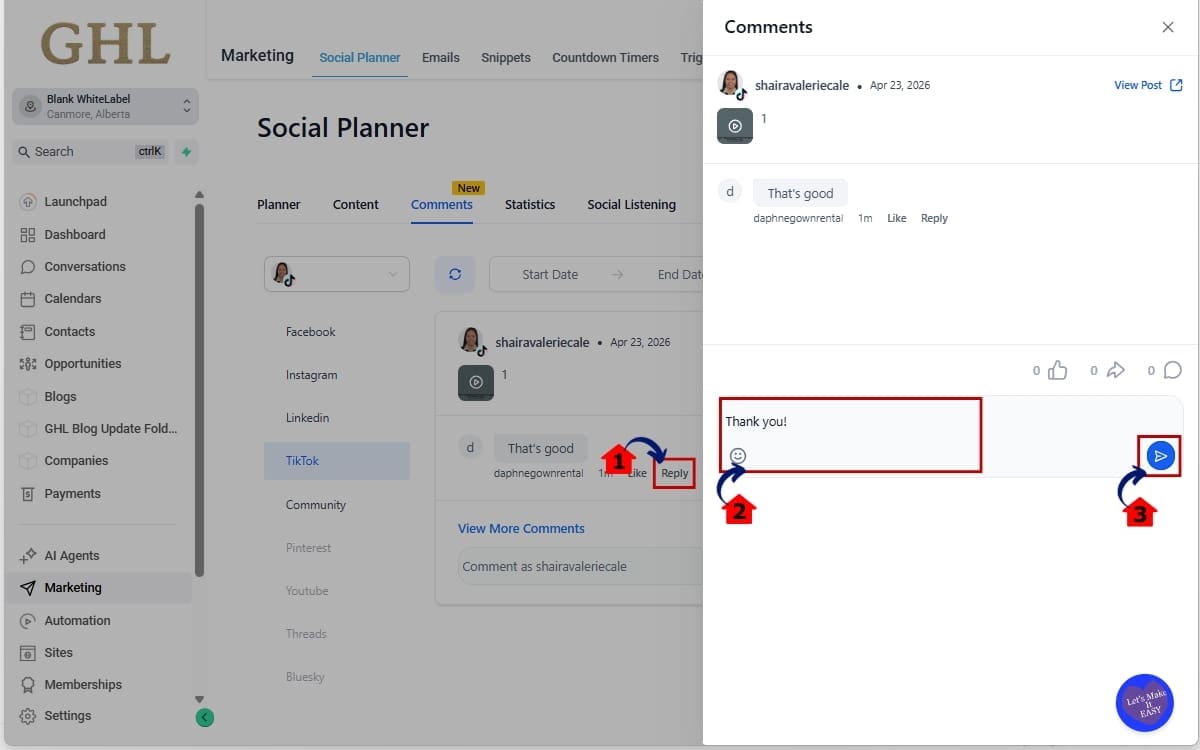The image size is (1200, 750).
Task: Collapse sidebar with green arrow button
Action: coord(205,717)
